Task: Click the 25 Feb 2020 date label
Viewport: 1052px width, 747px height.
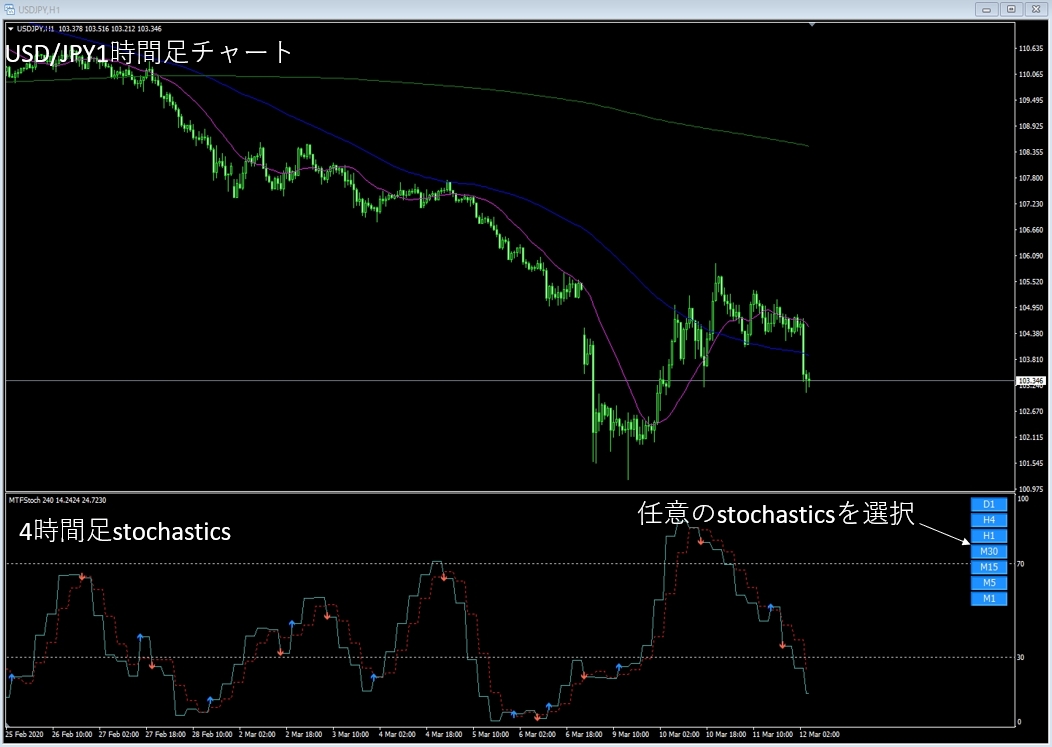Action: tap(24, 734)
